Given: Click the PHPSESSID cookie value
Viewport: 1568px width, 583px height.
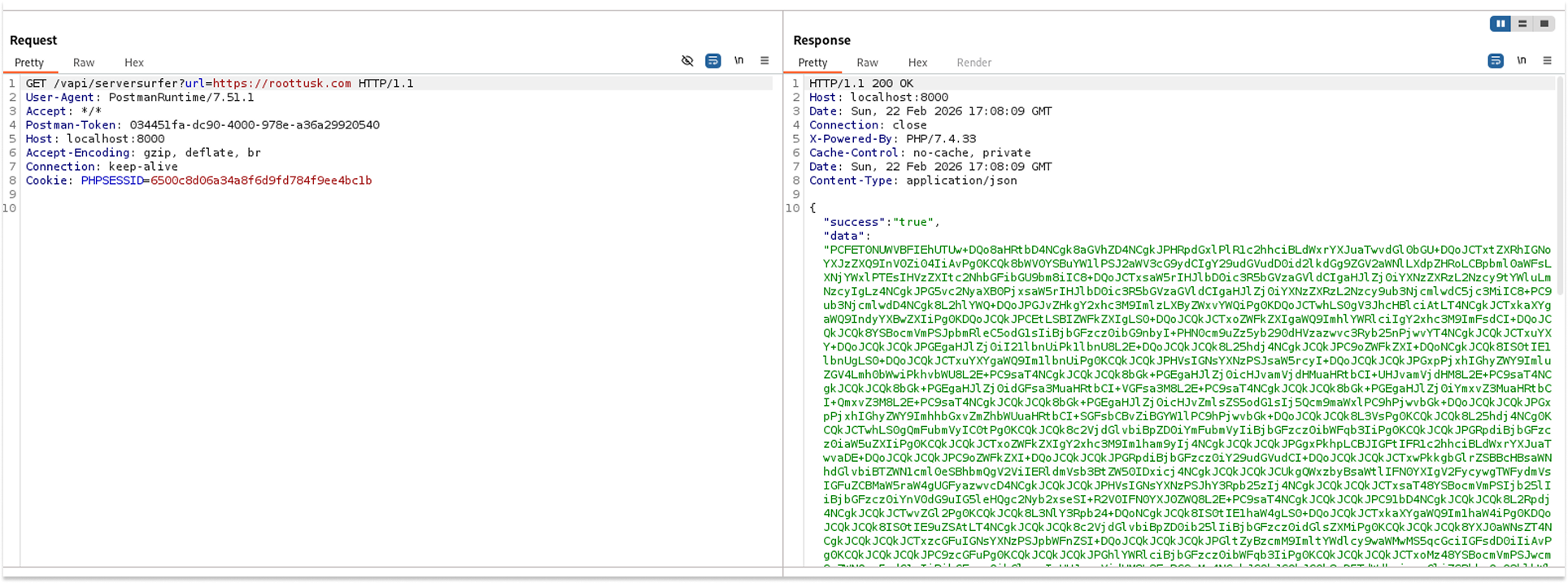Looking at the screenshot, I should pos(260,181).
